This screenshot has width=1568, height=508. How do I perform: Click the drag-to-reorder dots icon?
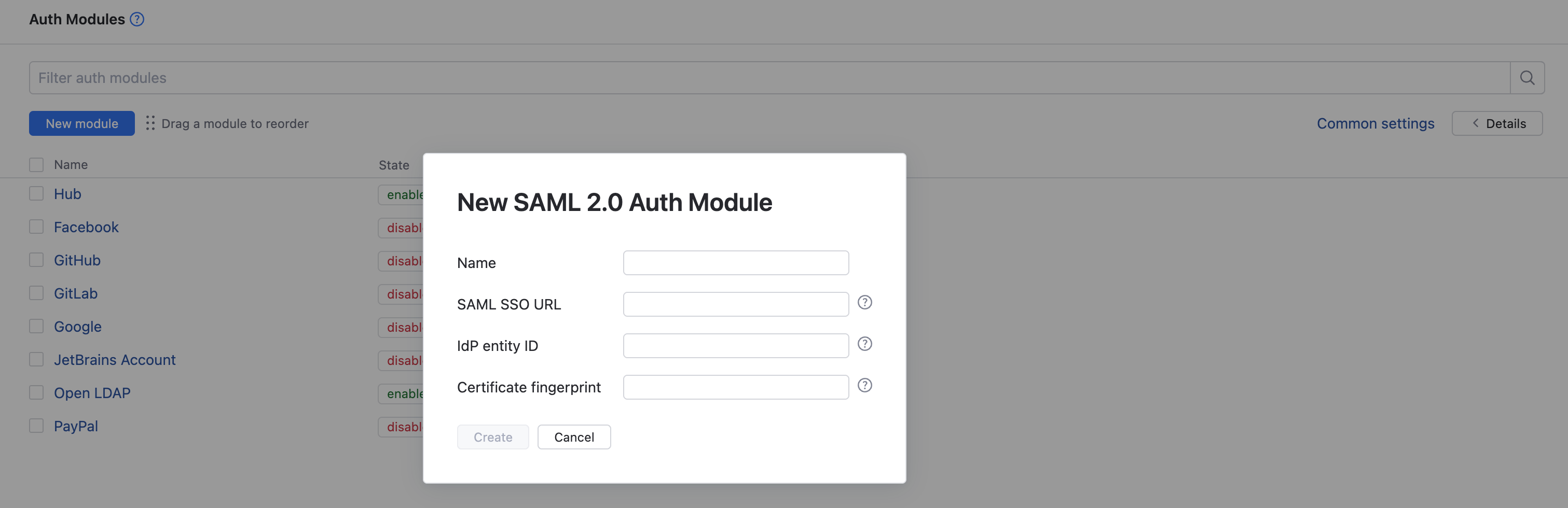150,123
